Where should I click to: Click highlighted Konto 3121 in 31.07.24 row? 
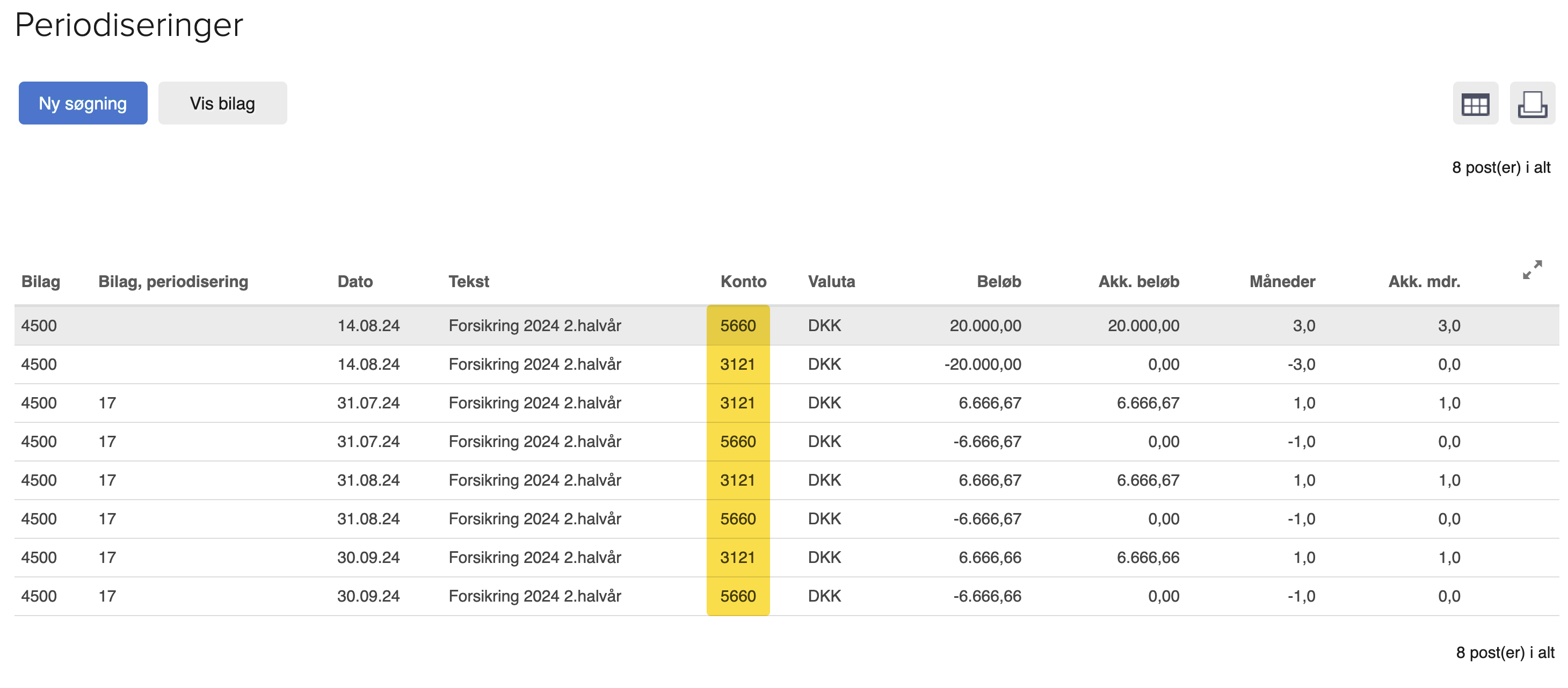tap(738, 402)
